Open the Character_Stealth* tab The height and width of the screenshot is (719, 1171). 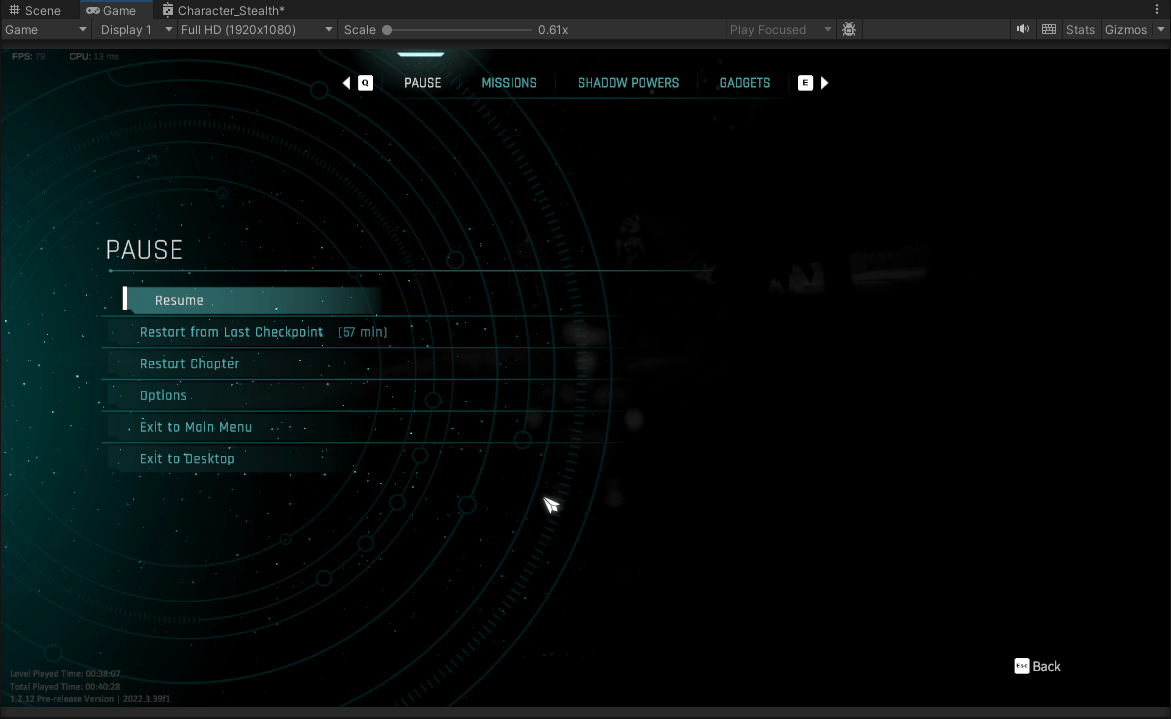(x=223, y=10)
